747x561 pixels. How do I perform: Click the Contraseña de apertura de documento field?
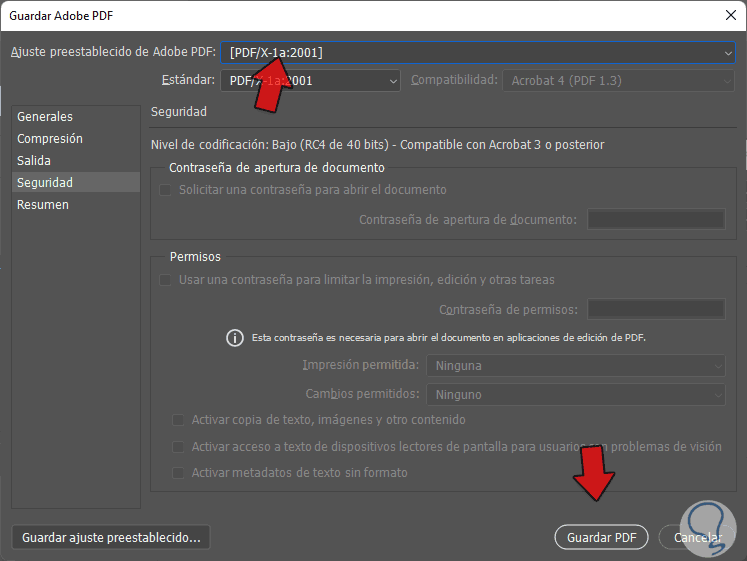click(x=656, y=220)
